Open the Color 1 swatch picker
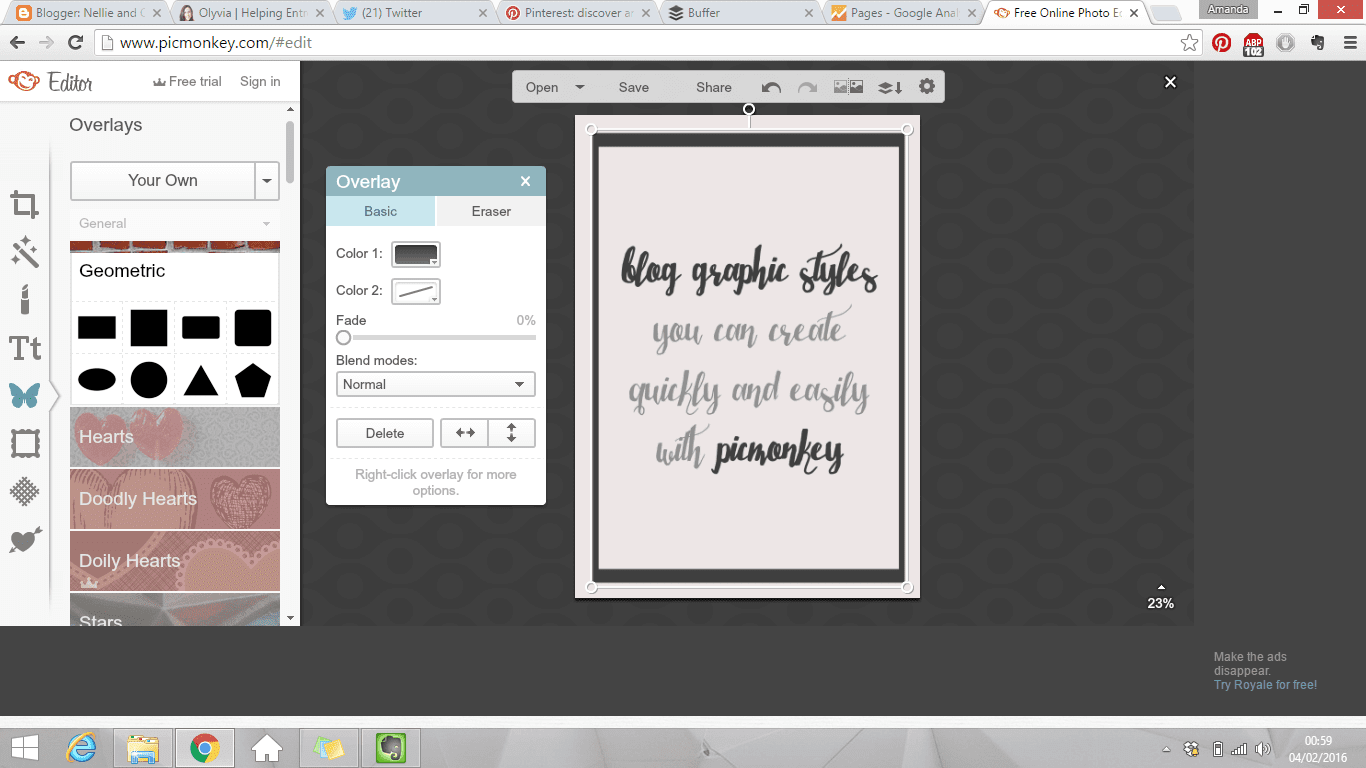 (x=416, y=254)
